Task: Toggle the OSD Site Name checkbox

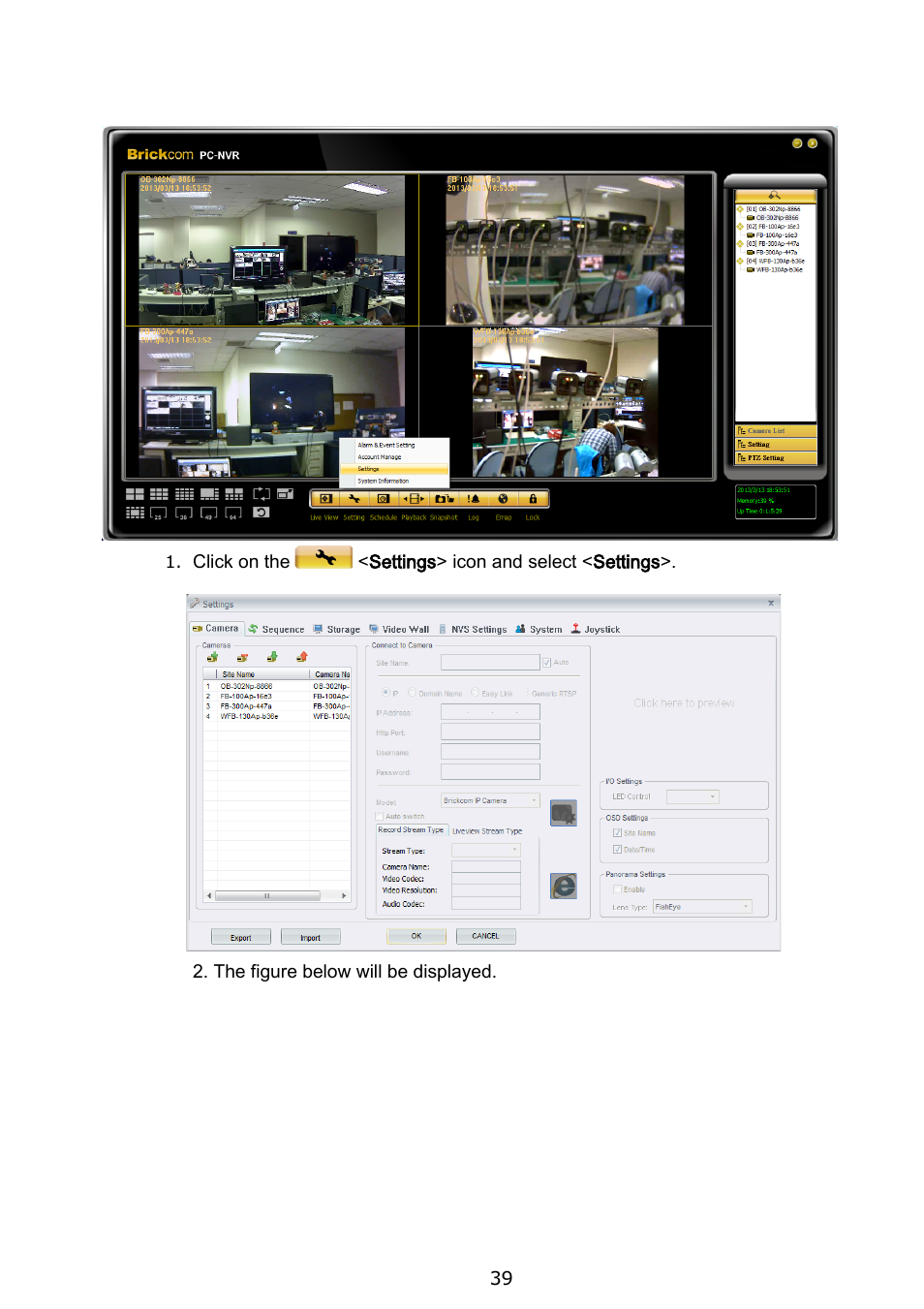Action: click(618, 833)
